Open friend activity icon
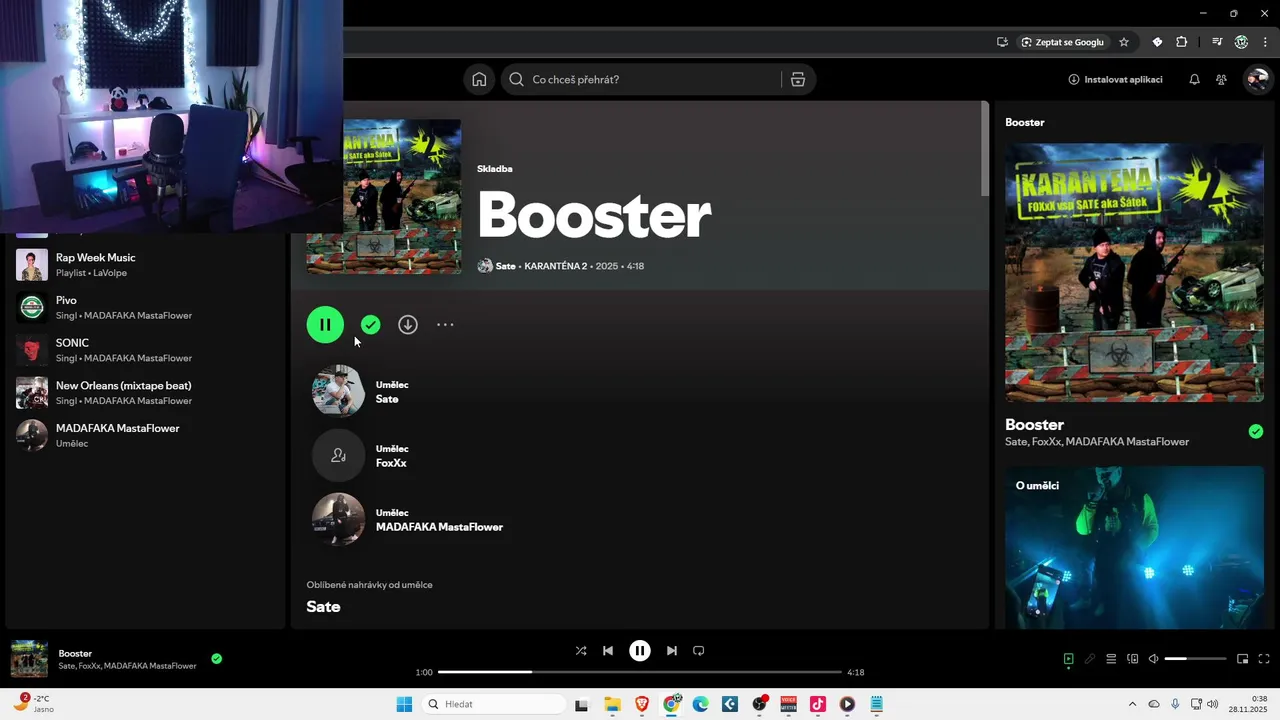 pos(1221,79)
